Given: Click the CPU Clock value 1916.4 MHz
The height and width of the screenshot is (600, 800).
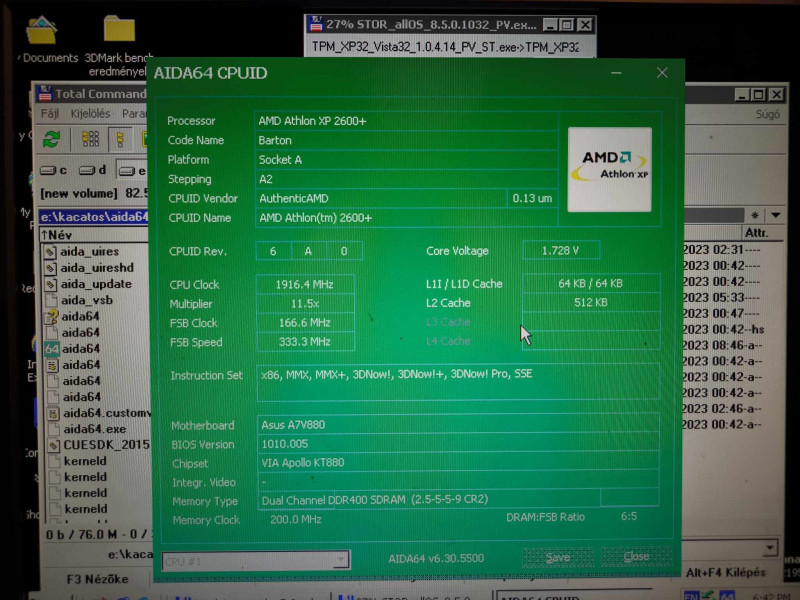Looking at the screenshot, I should (x=305, y=285).
